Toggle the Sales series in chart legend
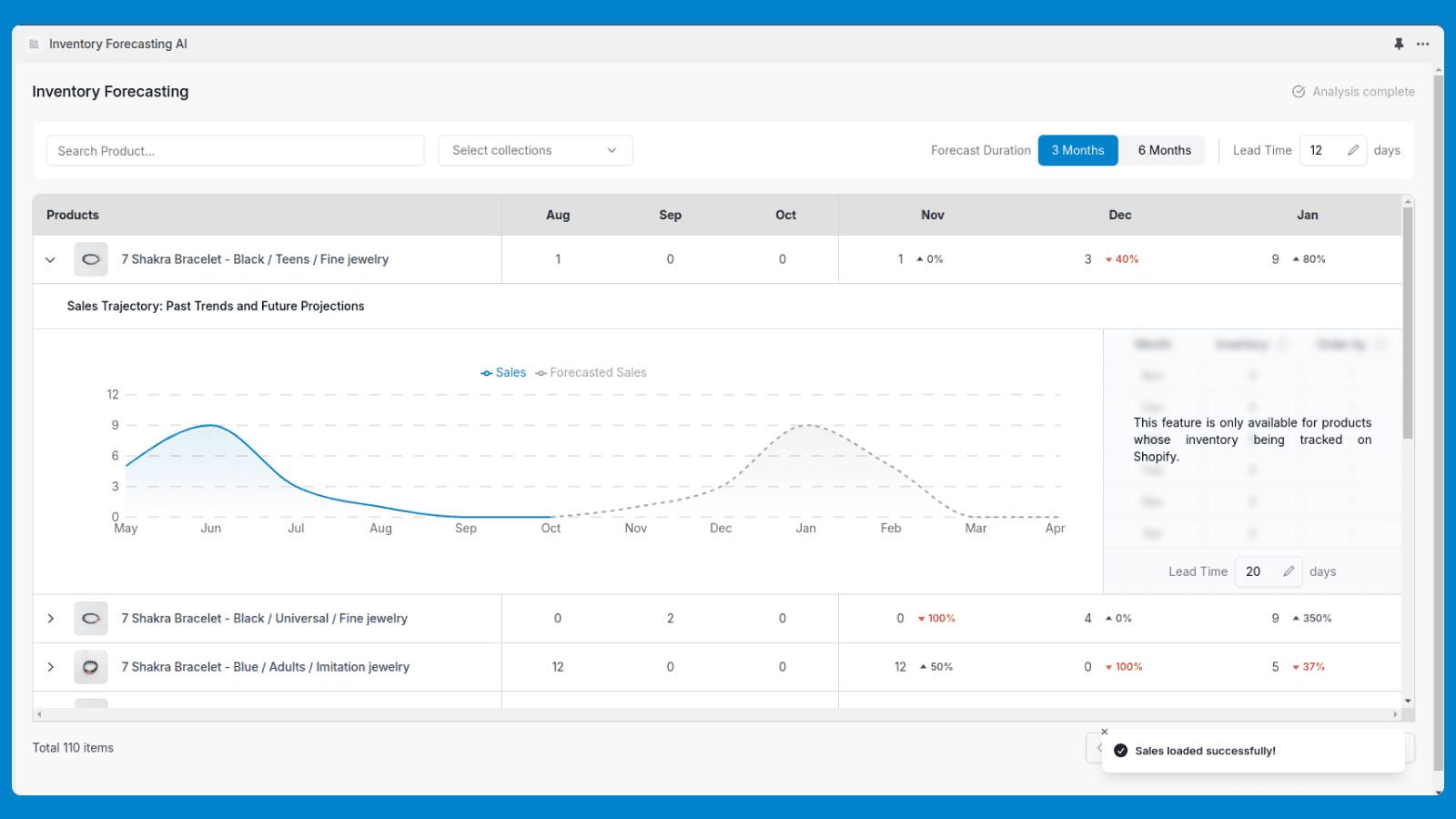The width and height of the screenshot is (1456, 819). click(503, 373)
